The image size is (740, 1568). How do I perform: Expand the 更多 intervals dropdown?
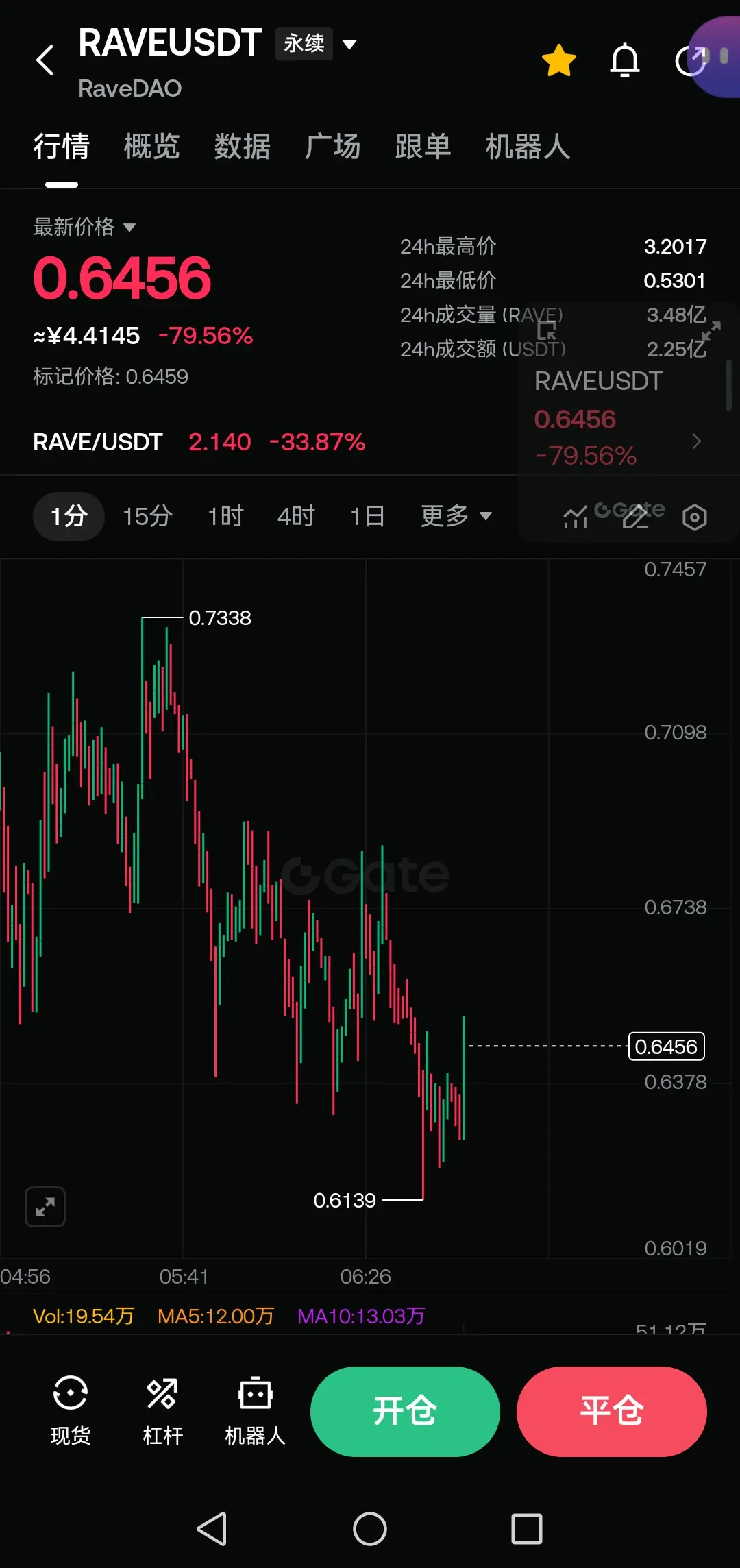pyautogui.click(x=456, y=516)
